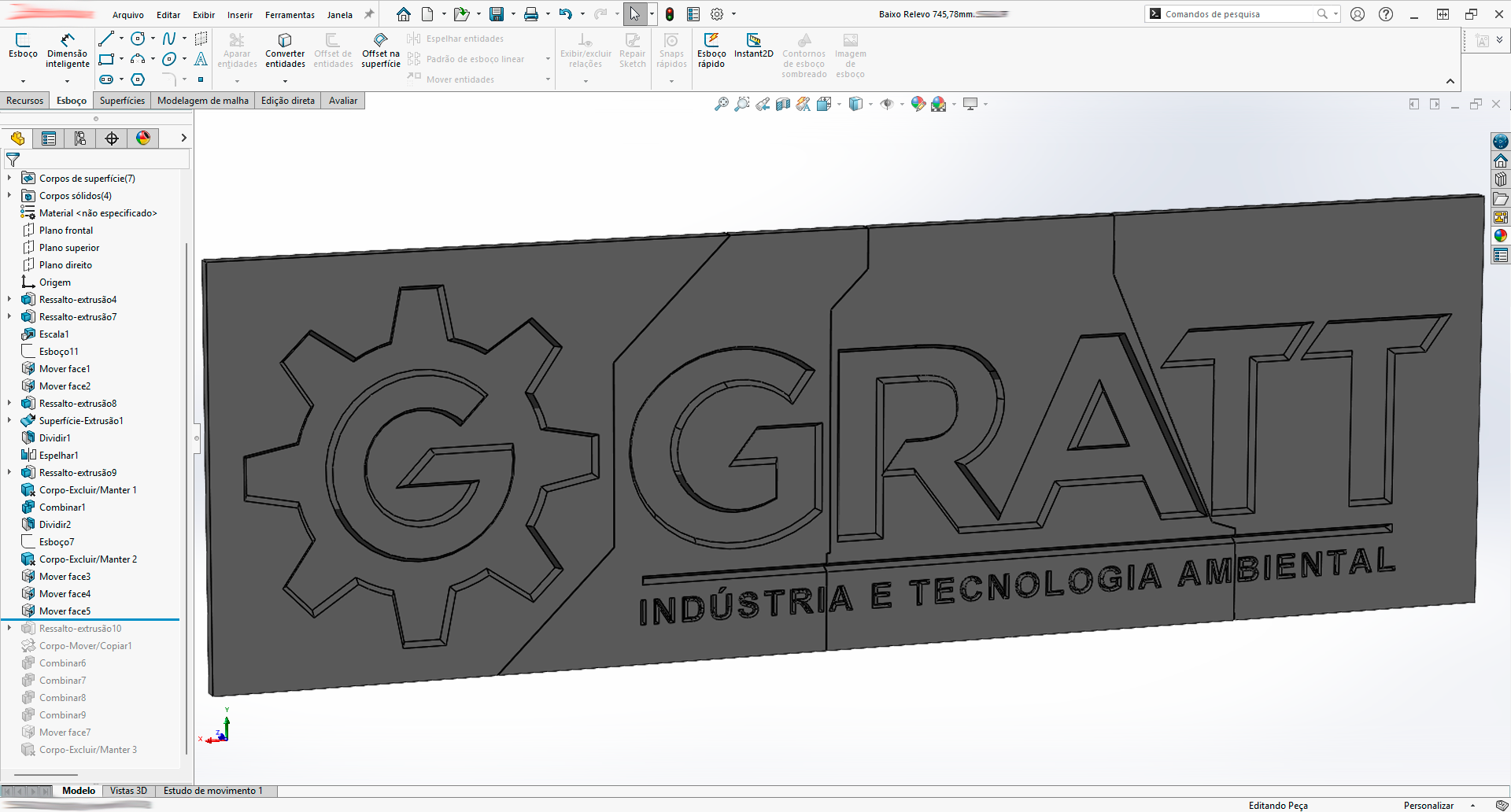The width and height of the screenshot is (1511, 812).
Task: Collapse the ribbon with the up chevron
Action: point(1450,81)
